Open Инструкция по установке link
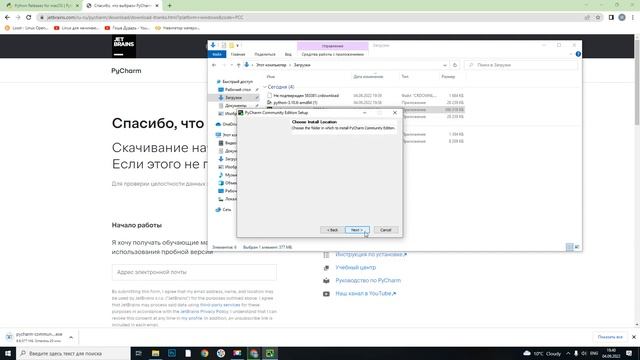The image size is (640, 360). click(371, 254)
